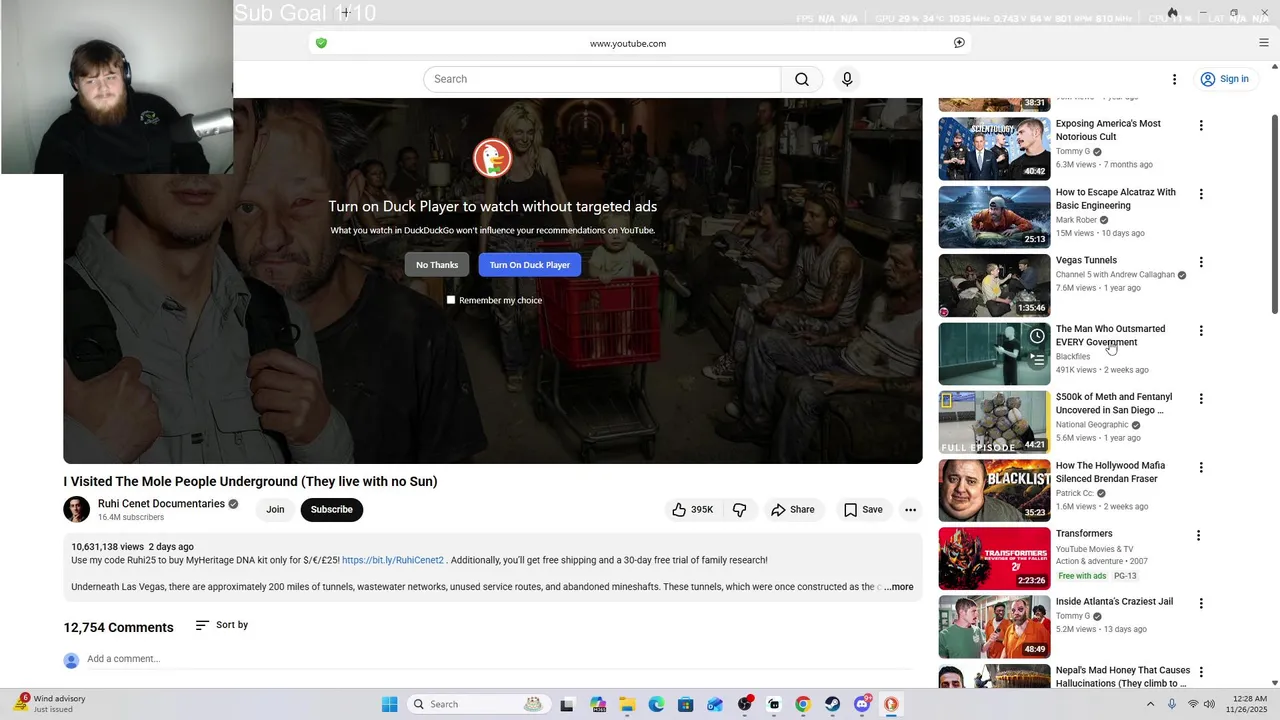Open Google Chrome from taskbar
1280x720 pixels.
[803, 704]
